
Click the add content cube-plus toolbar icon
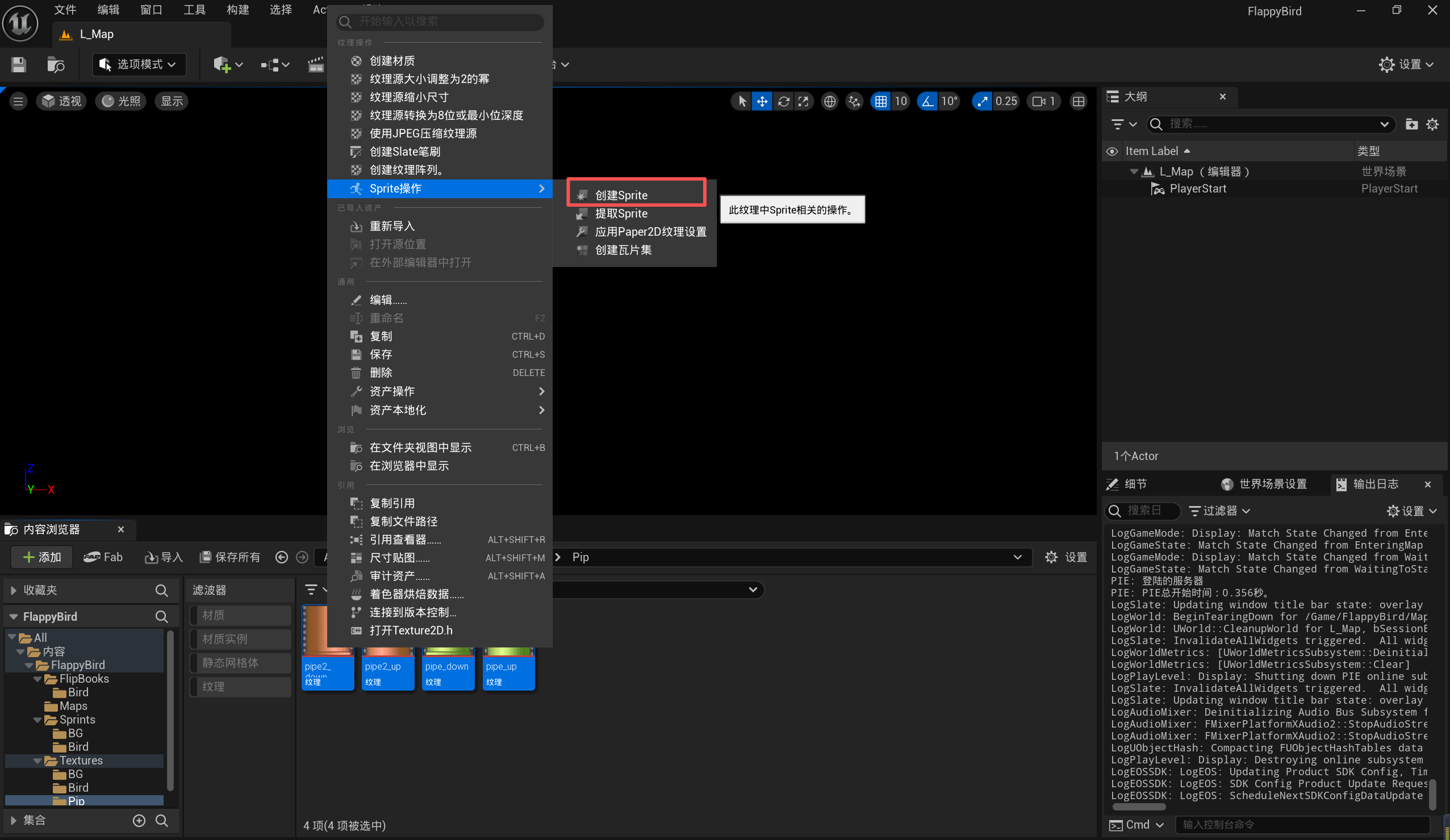click(223, 64)
